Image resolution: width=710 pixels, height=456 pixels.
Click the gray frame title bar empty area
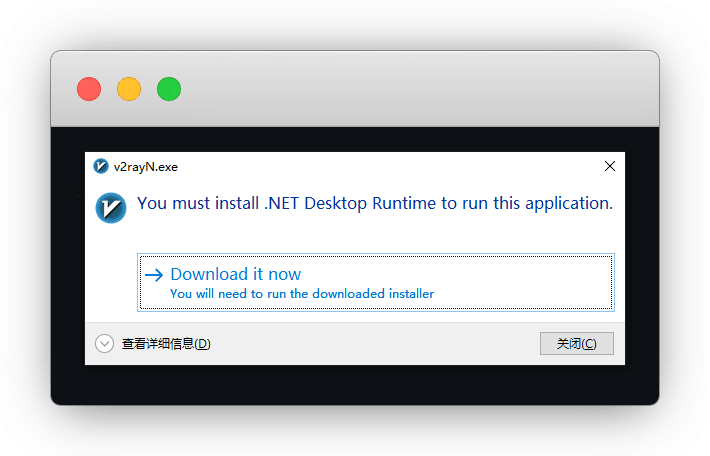click(408, 89)
